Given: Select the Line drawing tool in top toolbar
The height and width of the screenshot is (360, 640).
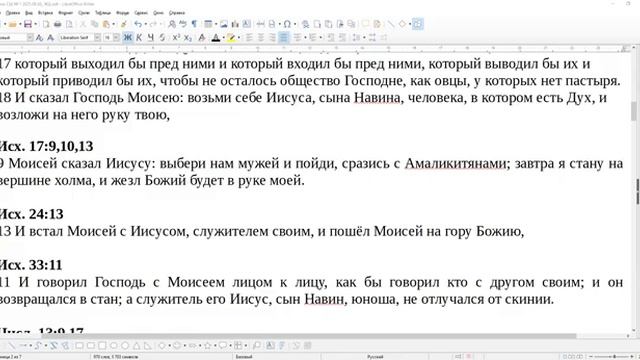Looking at the screenshot, I should tap(391, 24).
